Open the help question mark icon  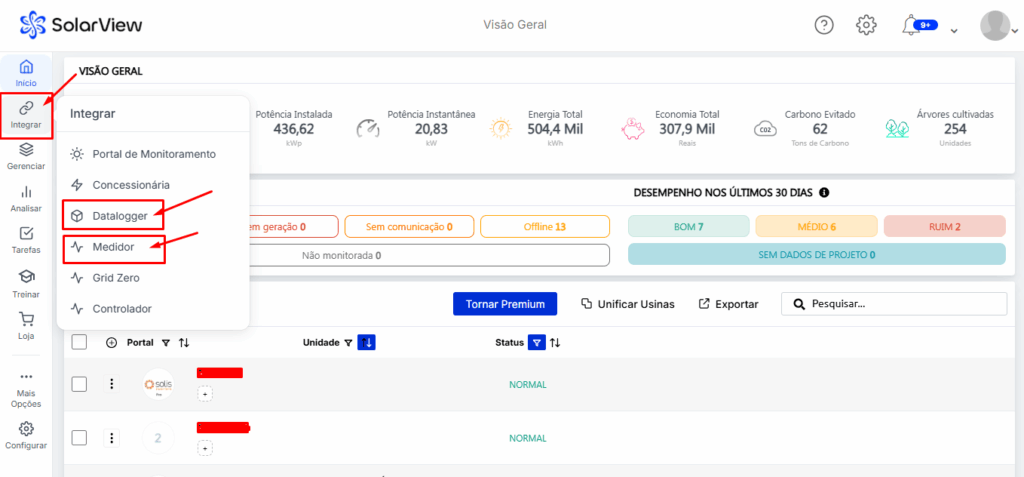tap(824, 25)
